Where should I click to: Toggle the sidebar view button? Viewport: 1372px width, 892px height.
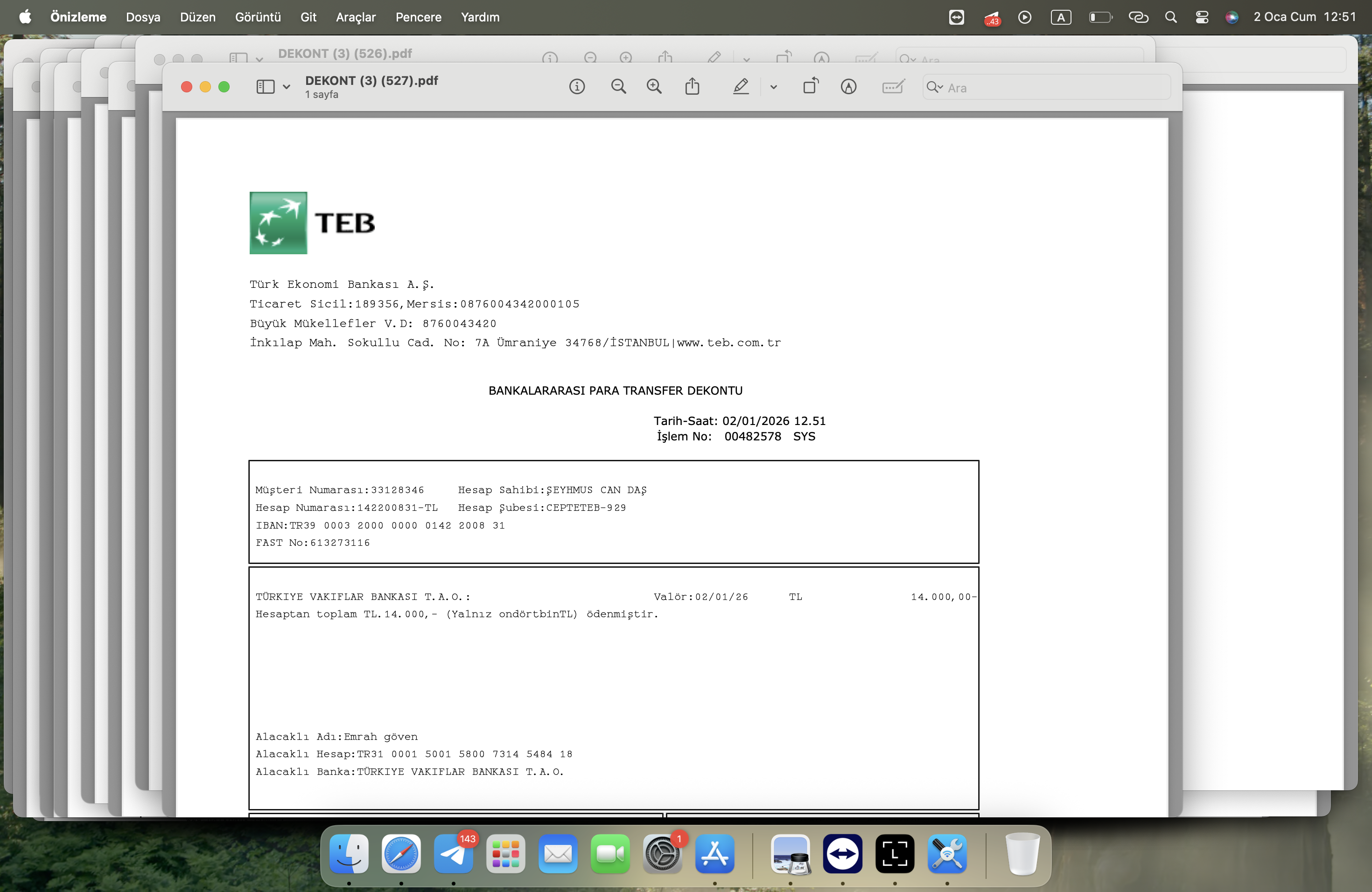pyautogui.click(x=265, y=87)
